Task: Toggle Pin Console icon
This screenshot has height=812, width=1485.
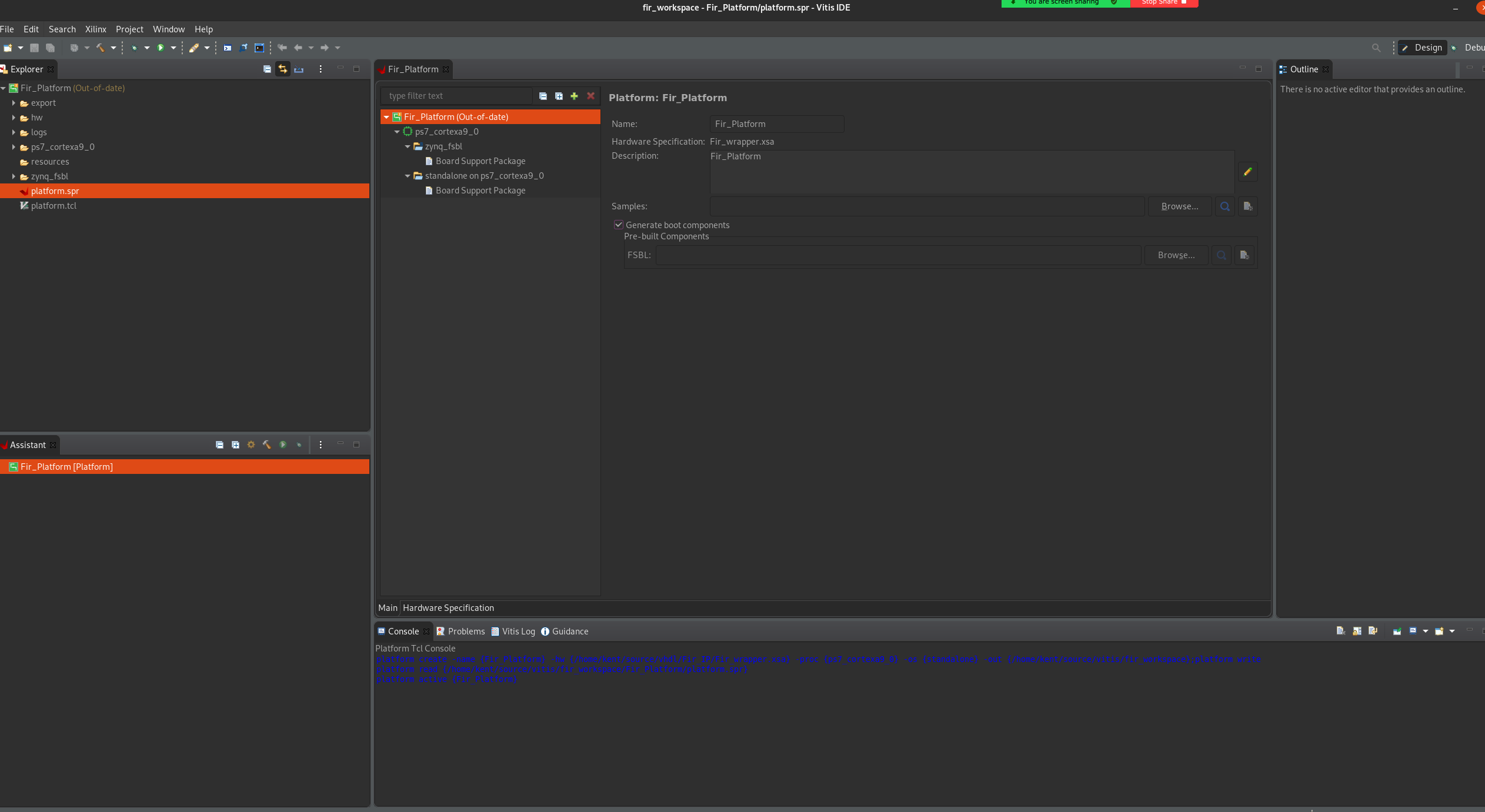Action: (1397, 631)
